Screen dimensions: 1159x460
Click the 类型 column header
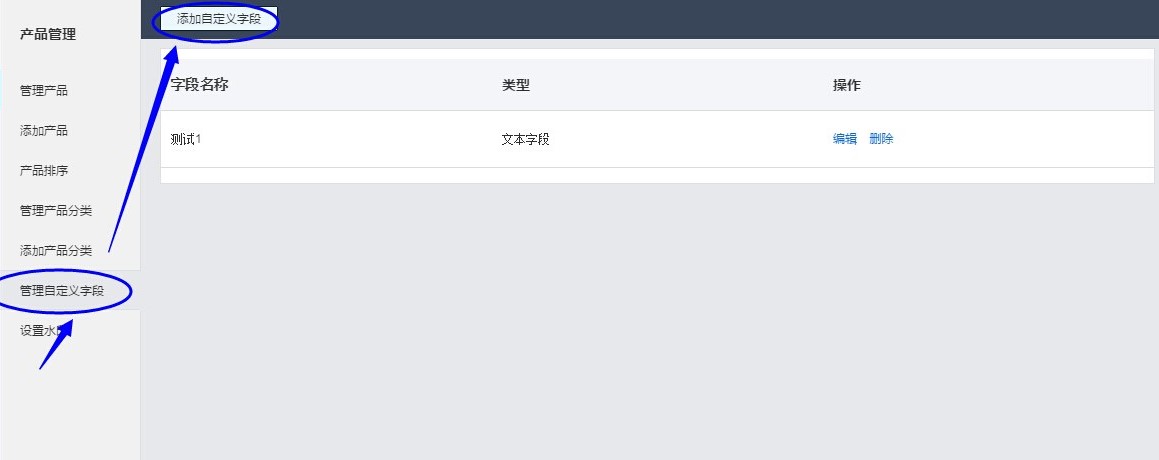click(516, 85)
